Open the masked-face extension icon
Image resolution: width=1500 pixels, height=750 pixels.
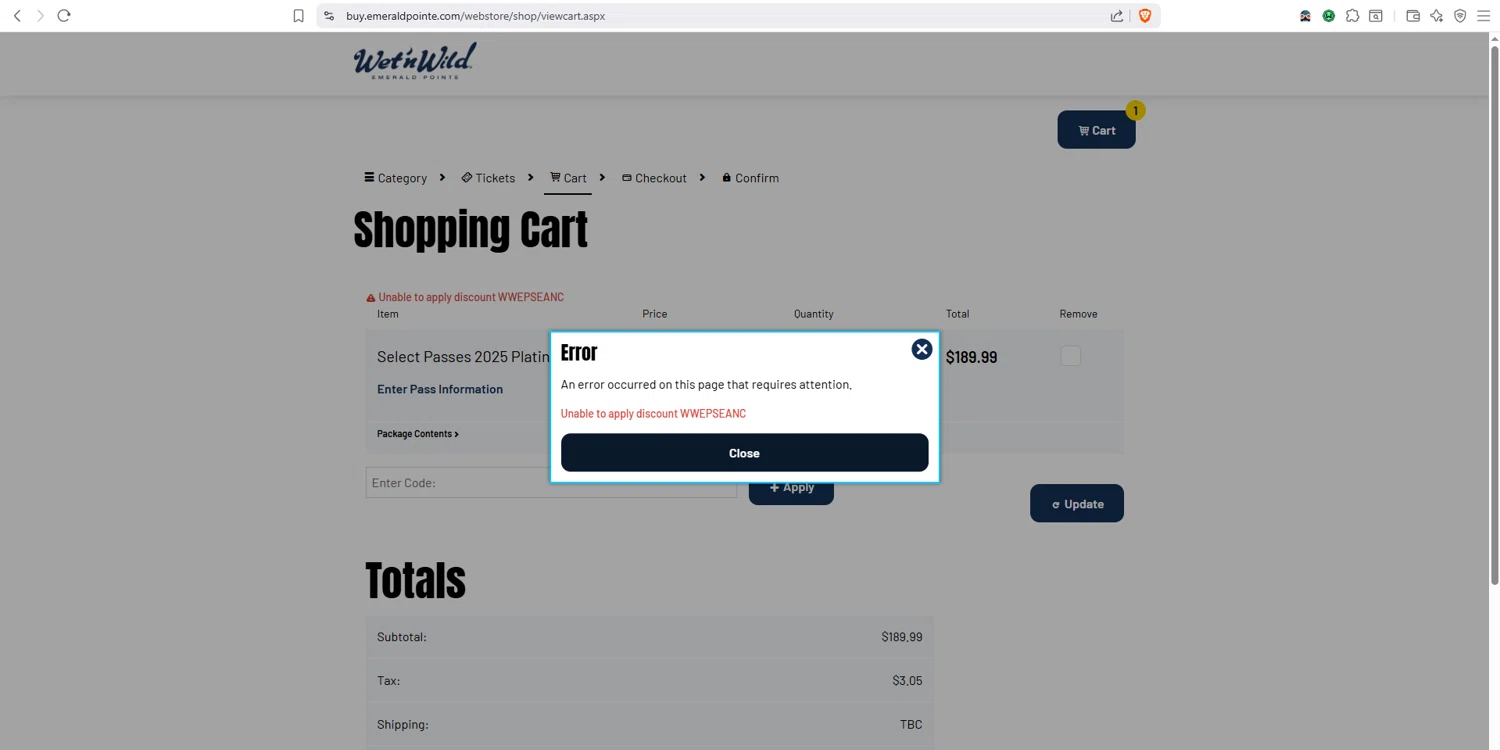pos(1305,16)
